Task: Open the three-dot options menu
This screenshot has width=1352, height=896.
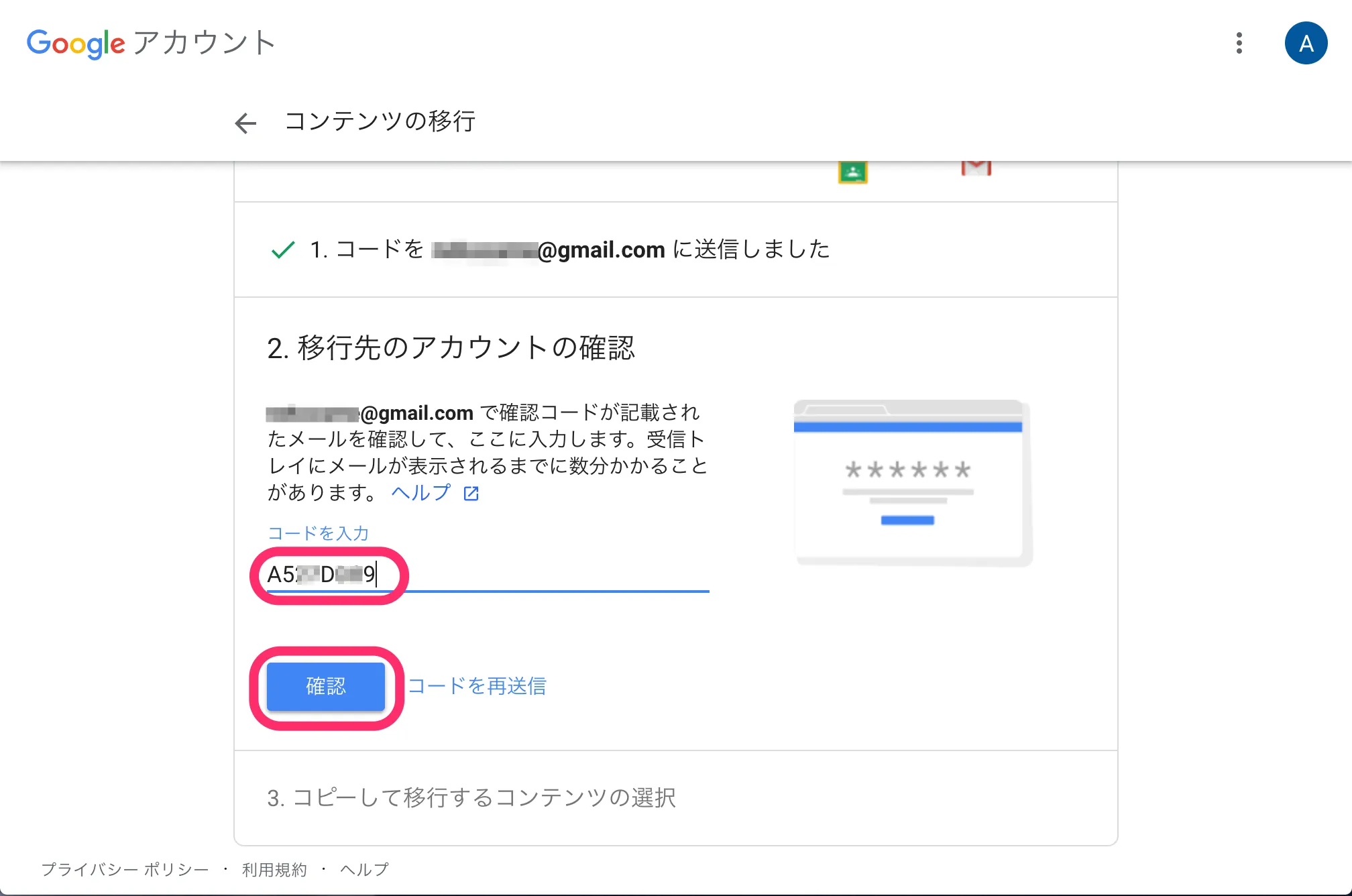Action: coord(1239,44)
